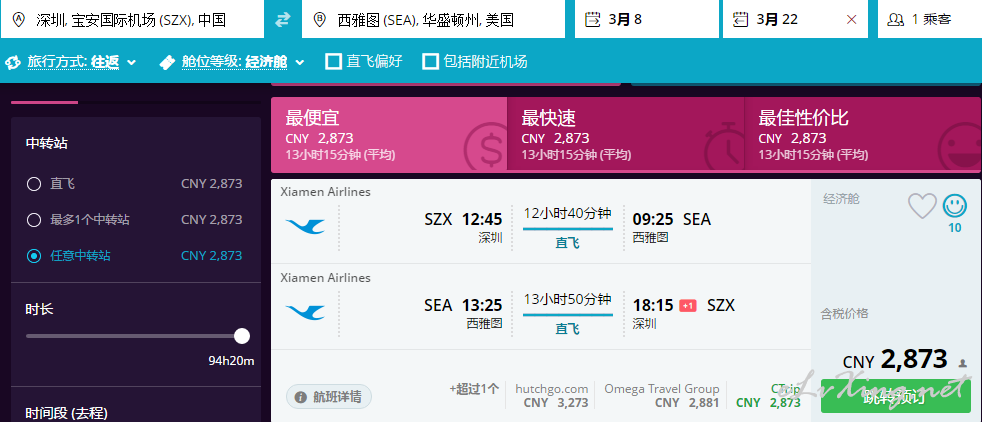
Task: Switch to the 最快速 sorting tab
Action: pos(626,134)
